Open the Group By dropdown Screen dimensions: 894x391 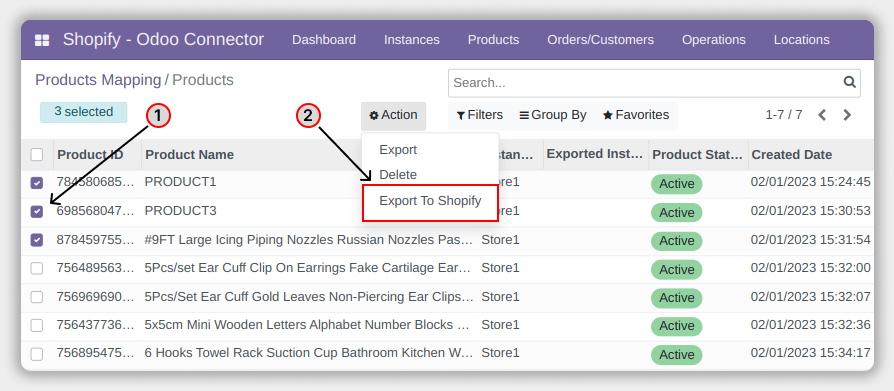(553, 115)
